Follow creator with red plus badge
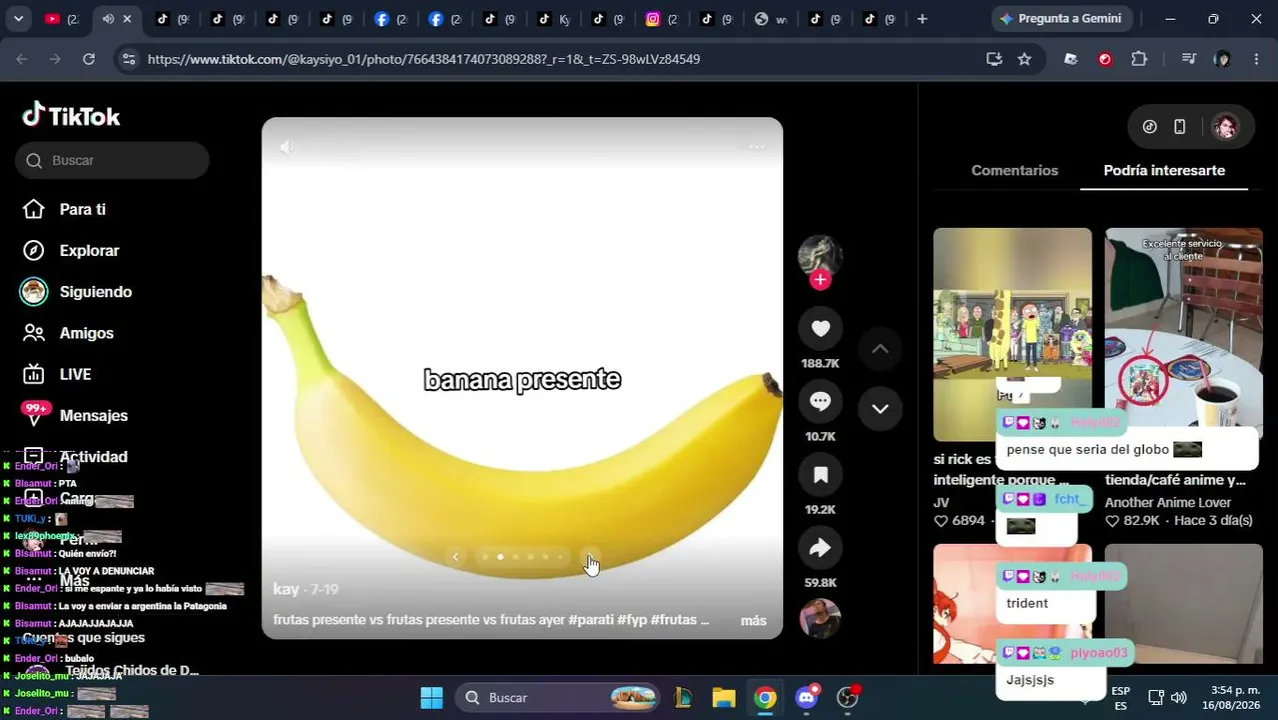 click(x=820, y=280)
